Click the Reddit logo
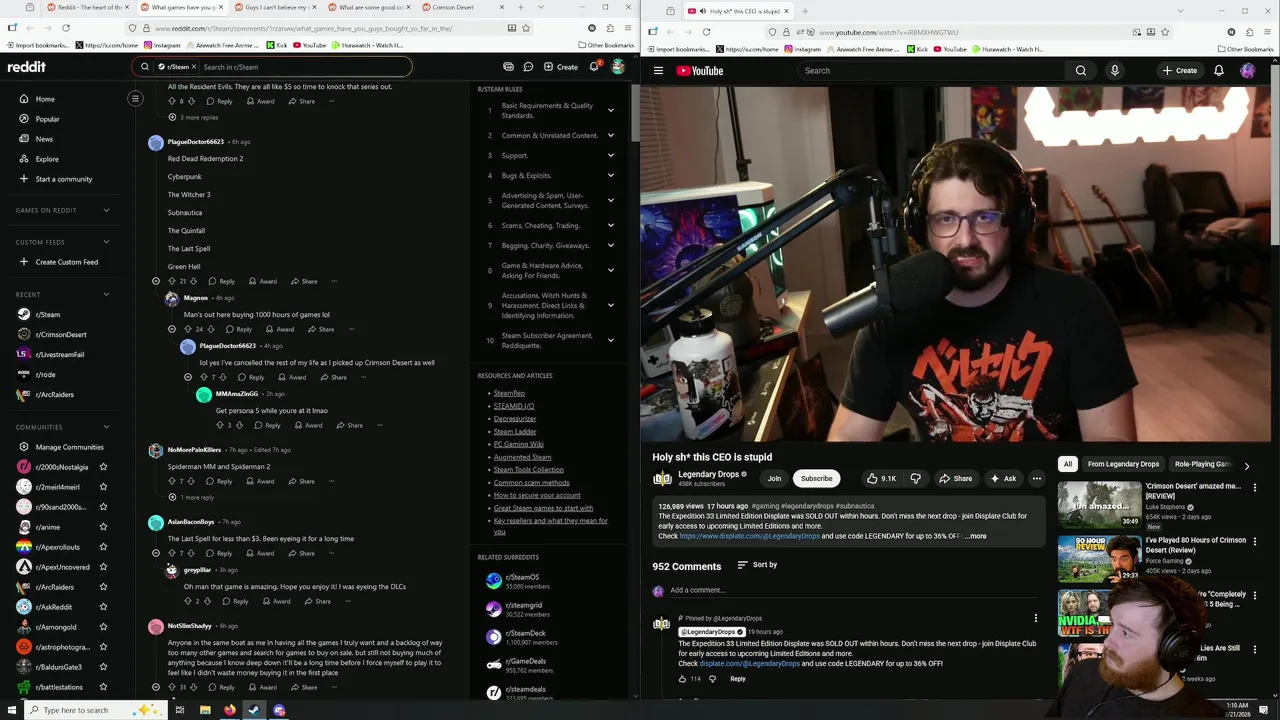 (26, 67)
